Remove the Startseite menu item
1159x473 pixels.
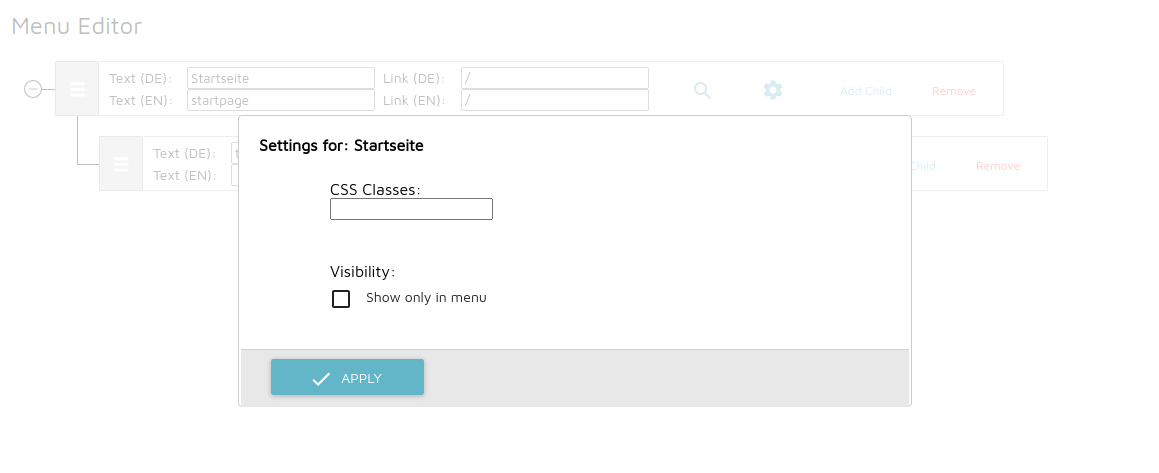click(x=954, y=91)
